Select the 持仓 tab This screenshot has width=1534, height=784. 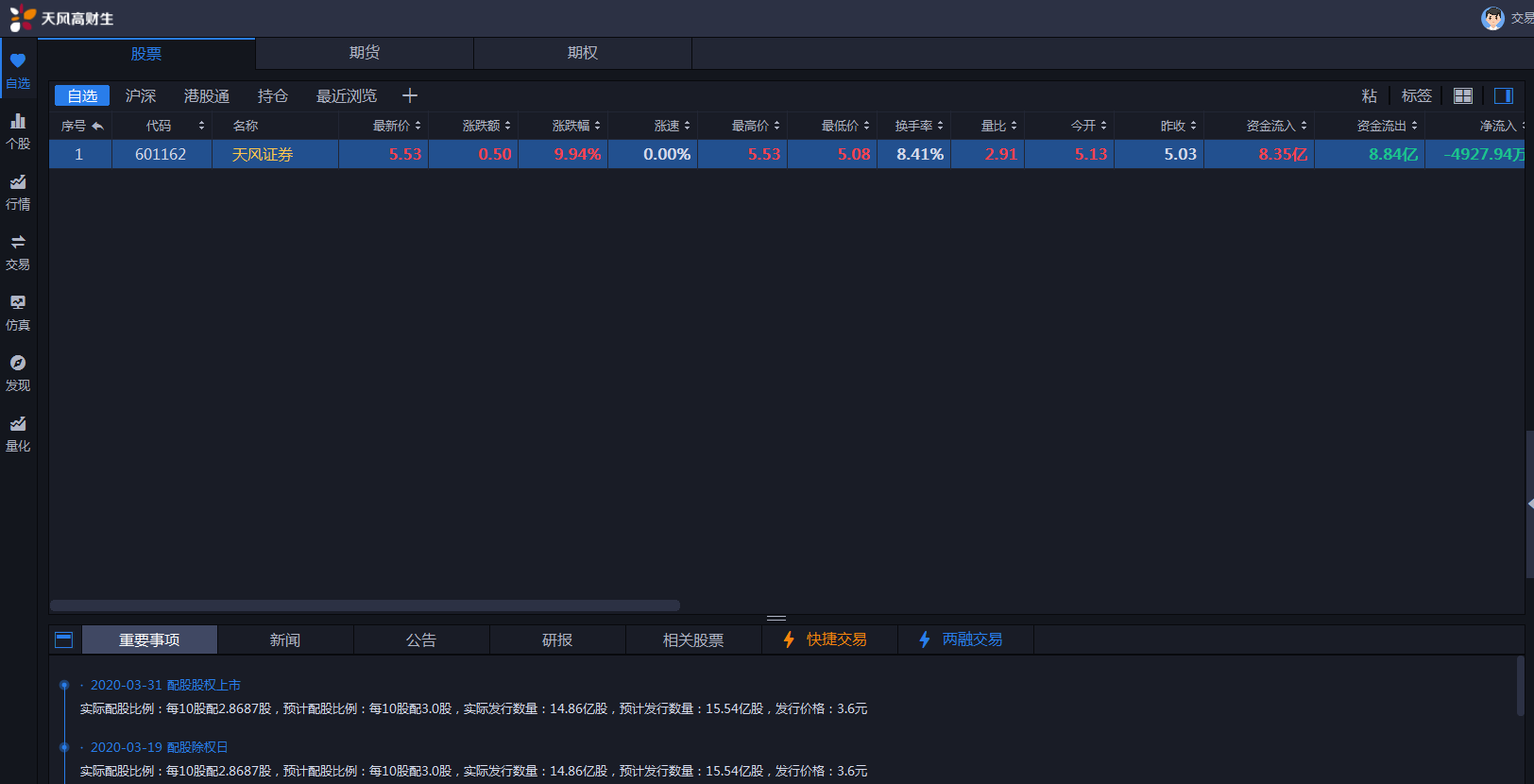[273, 95]
